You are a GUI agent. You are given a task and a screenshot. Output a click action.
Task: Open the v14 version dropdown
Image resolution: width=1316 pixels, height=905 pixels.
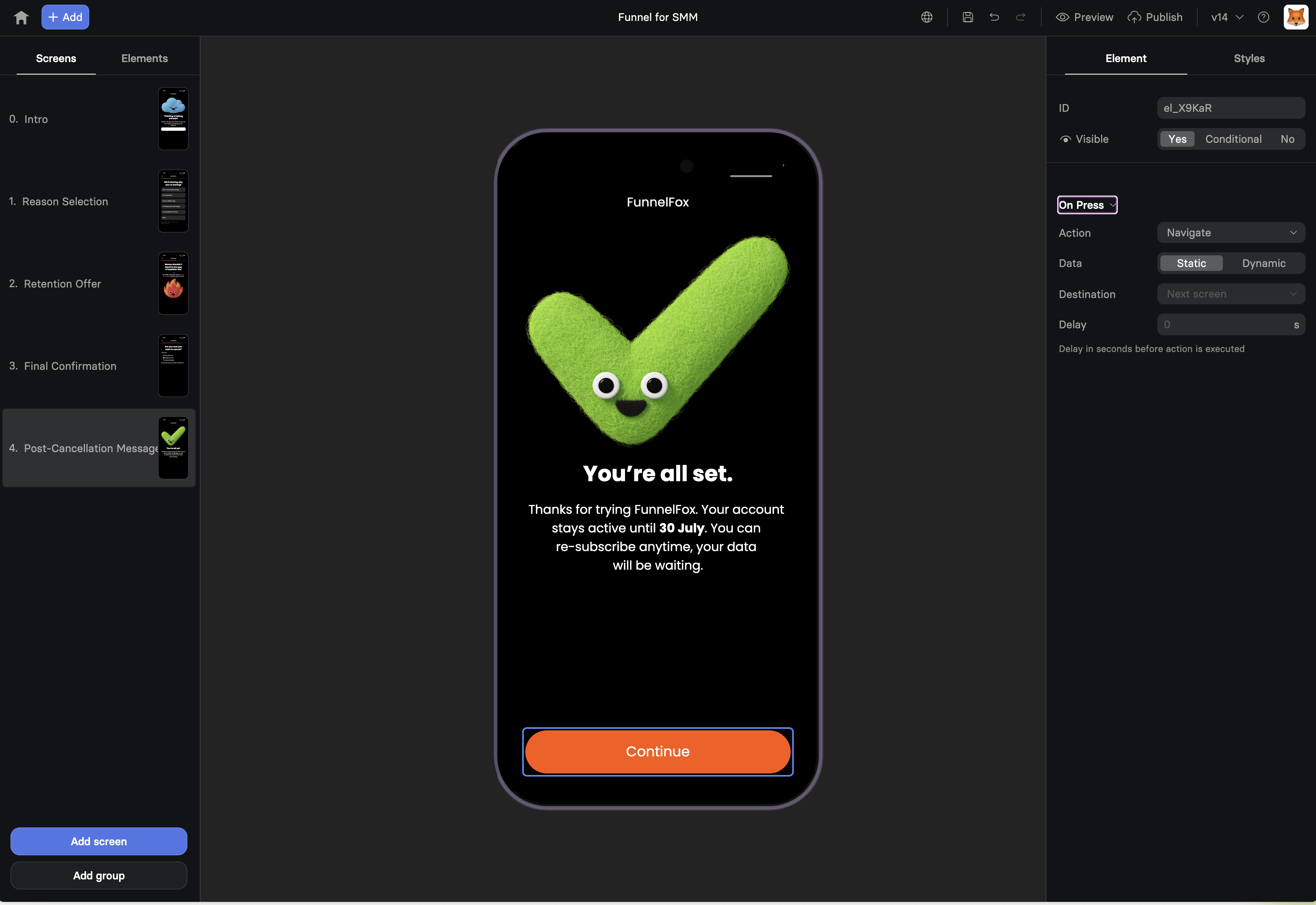[x=1227, y=17]
